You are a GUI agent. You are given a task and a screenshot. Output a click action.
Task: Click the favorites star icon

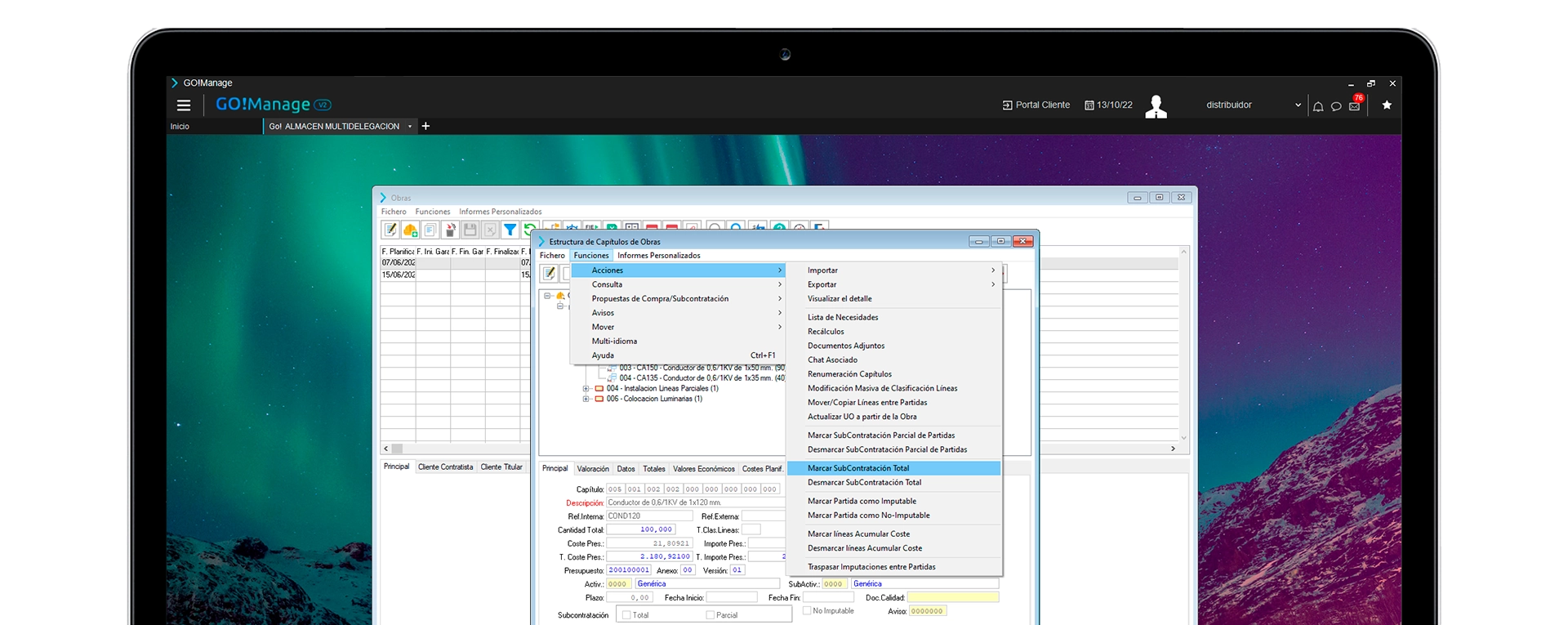1387,105
